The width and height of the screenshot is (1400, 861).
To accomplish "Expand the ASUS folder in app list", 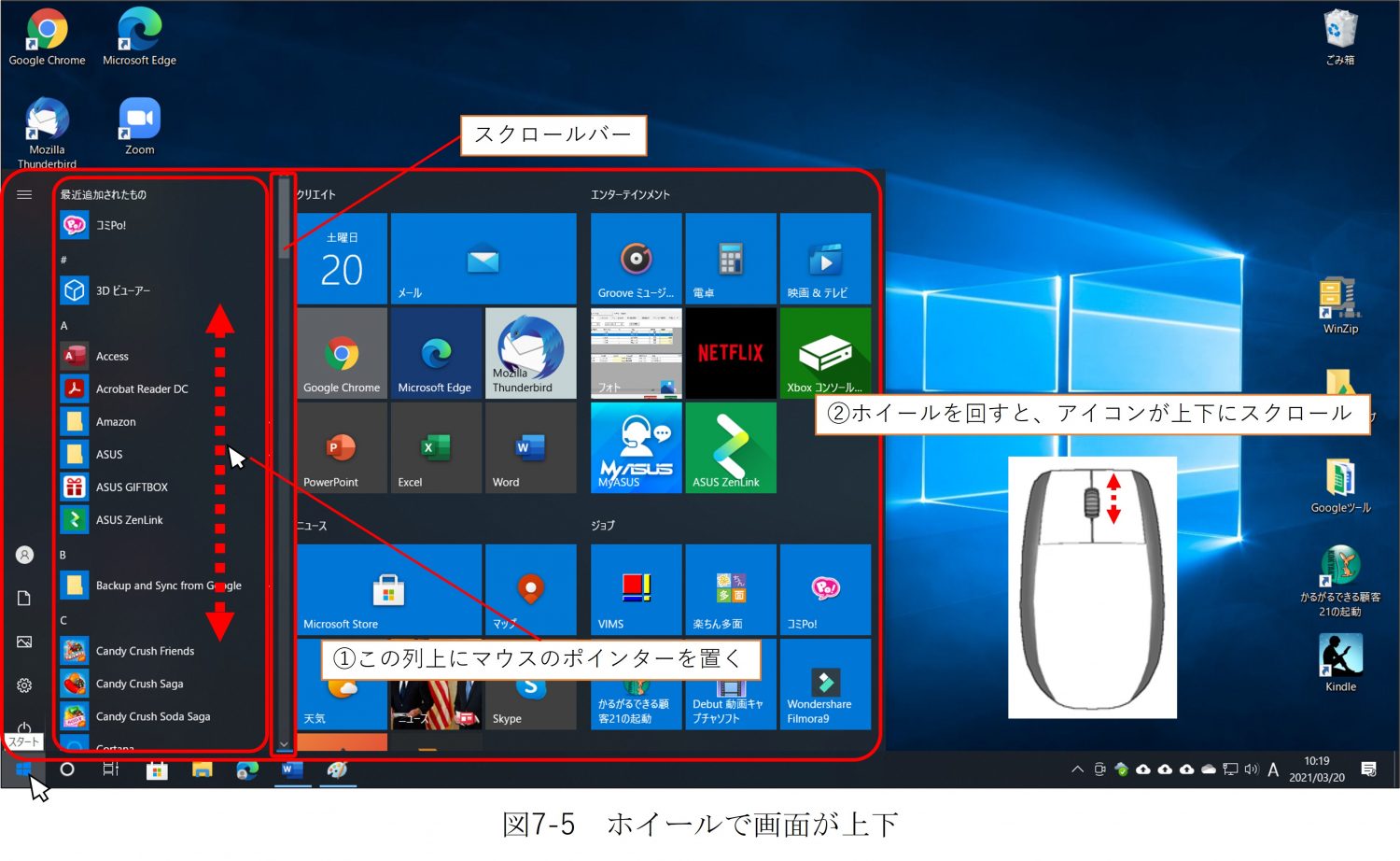I will coord(161,454).
